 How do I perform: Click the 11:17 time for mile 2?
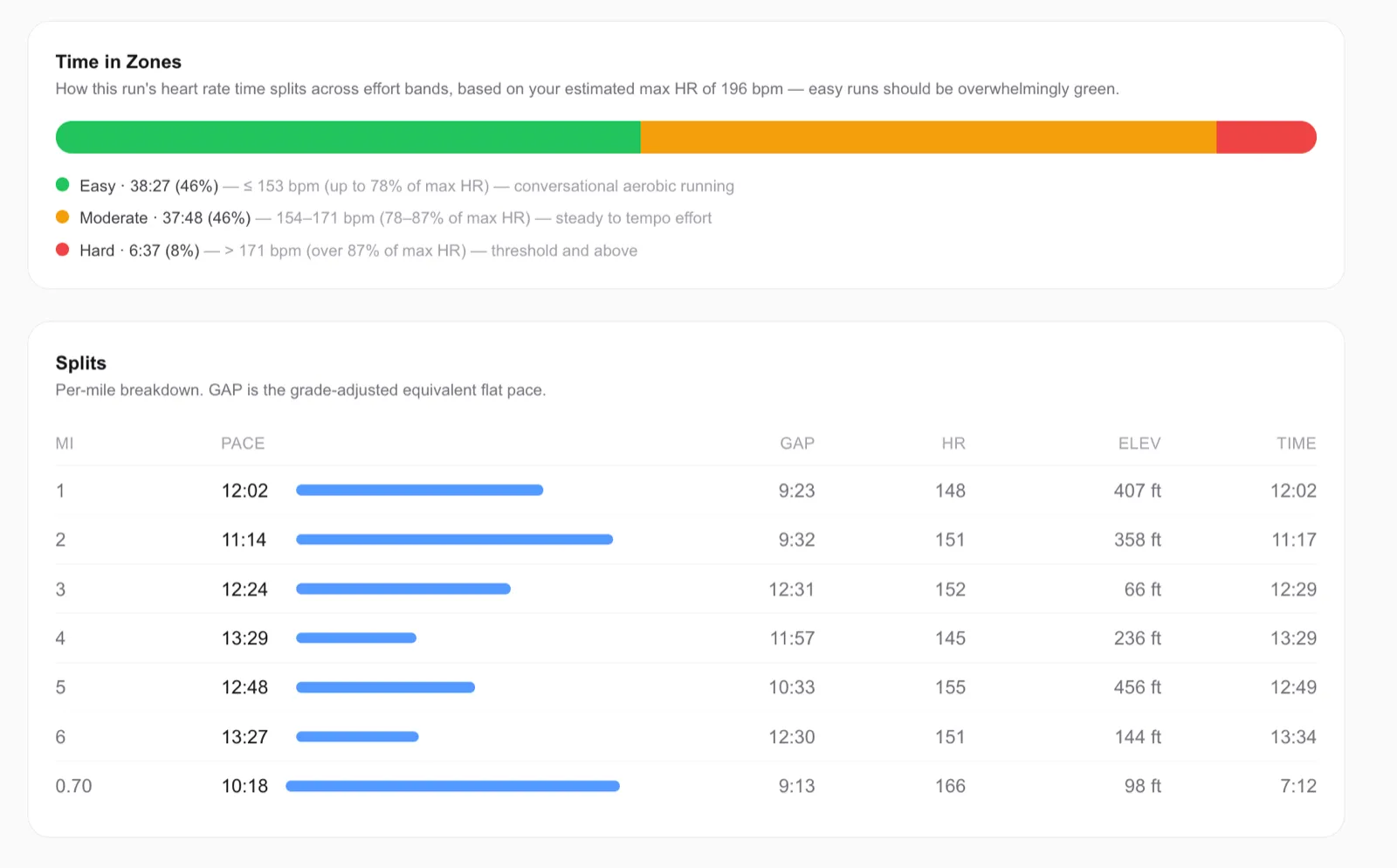click(1294, 540)
